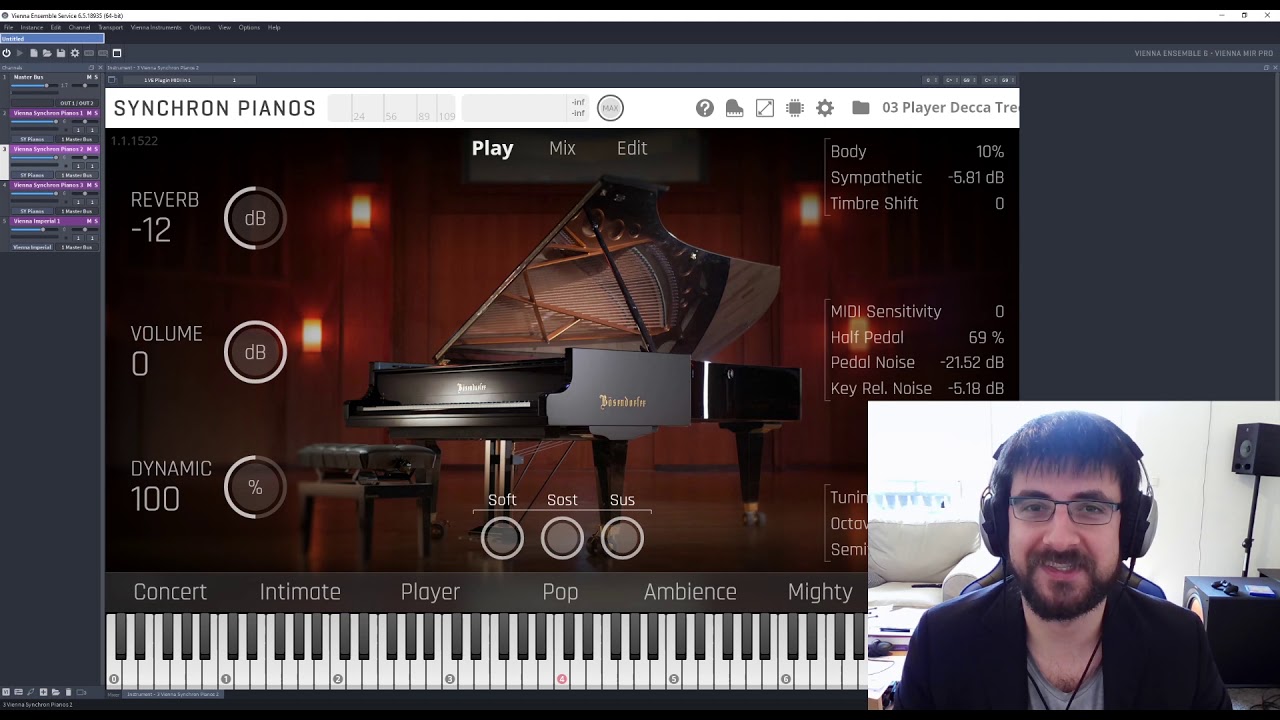Viewport: 1280px width, 720px height.
Task: Click the REVERB dB knob
Action: [x=255, y=218]
